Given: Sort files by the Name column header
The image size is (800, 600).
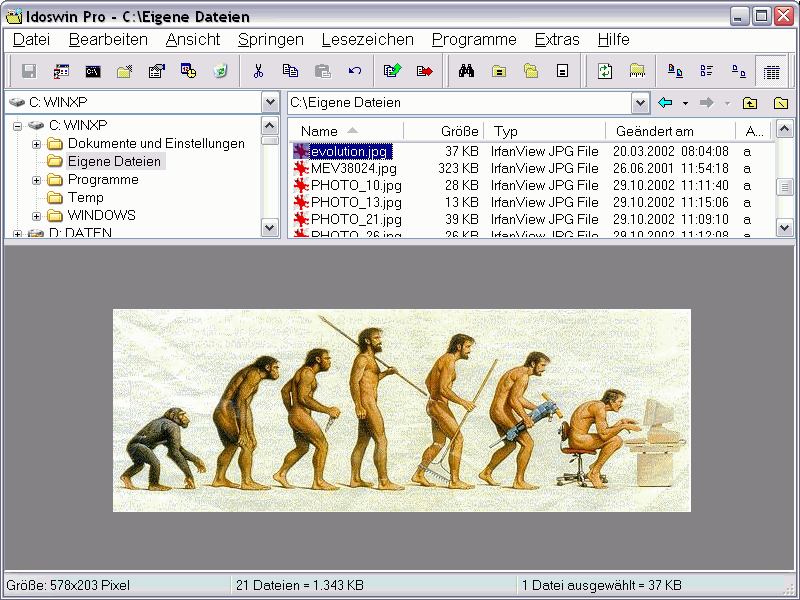Looking at the screenshot, I should tap(346, 131).
